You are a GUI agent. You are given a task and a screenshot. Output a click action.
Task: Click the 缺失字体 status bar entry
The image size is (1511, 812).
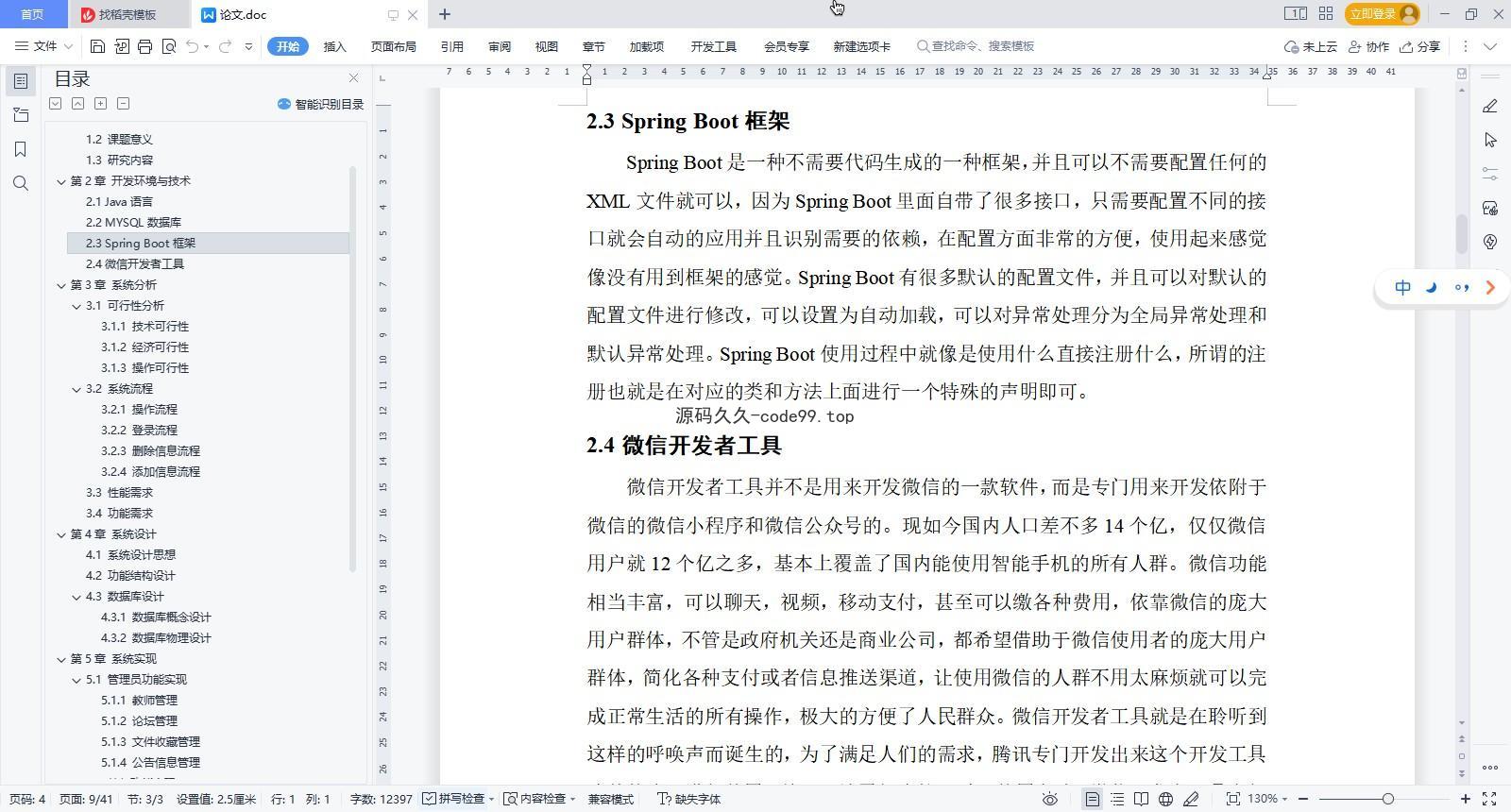(x=689, y=799)
